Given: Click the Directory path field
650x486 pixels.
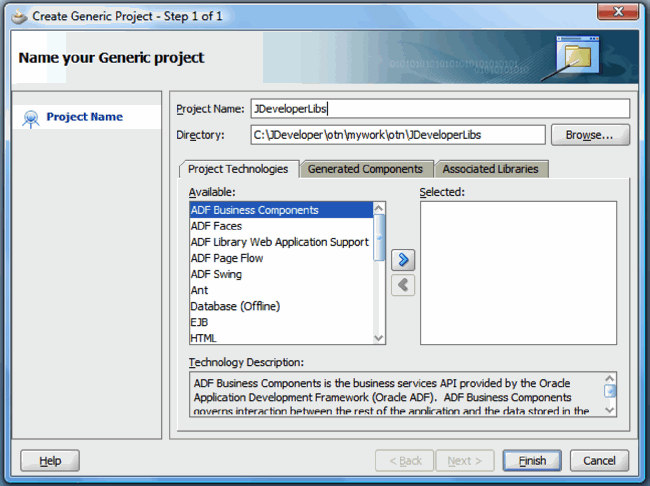Looking at the screenshot, I should pos(398,135).
